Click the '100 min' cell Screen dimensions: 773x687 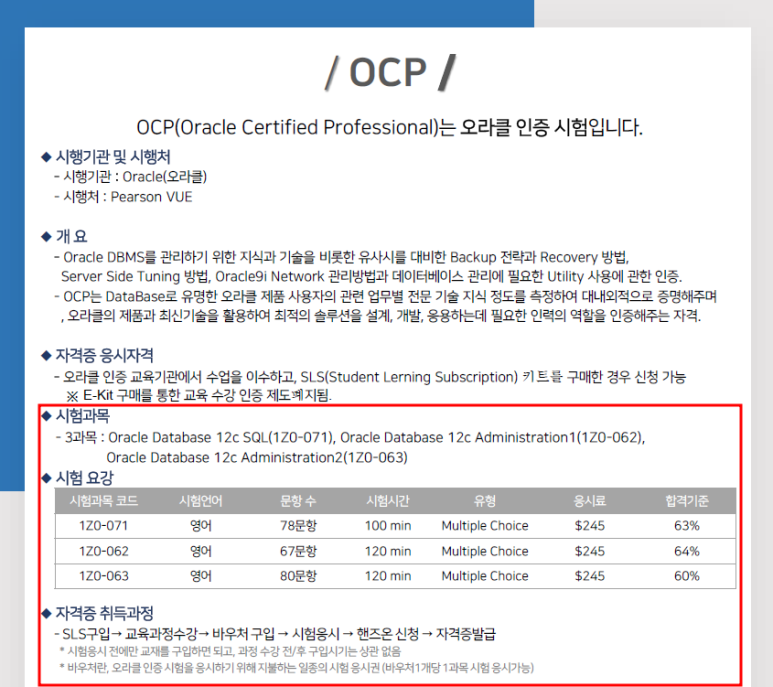(388, 526)
